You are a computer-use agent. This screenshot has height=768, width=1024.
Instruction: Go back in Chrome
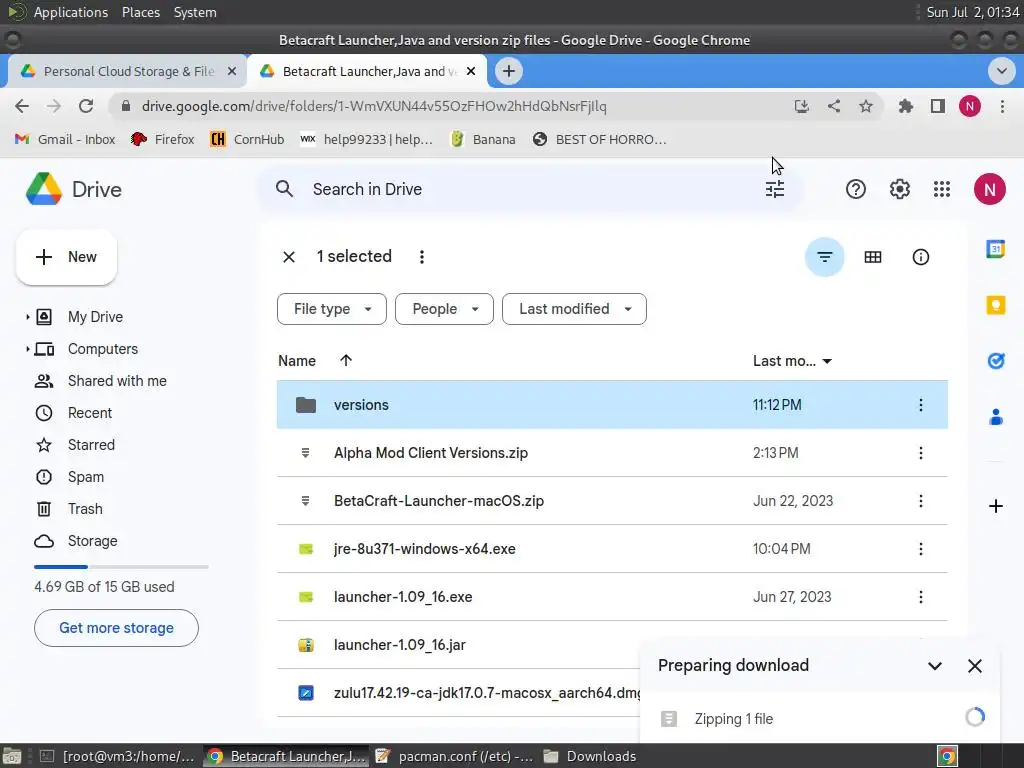click(x=22, y=106)
